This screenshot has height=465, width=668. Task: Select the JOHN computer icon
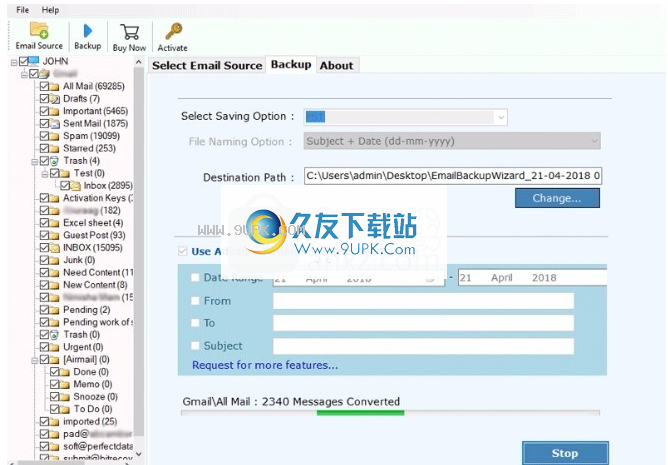point(34,61)
